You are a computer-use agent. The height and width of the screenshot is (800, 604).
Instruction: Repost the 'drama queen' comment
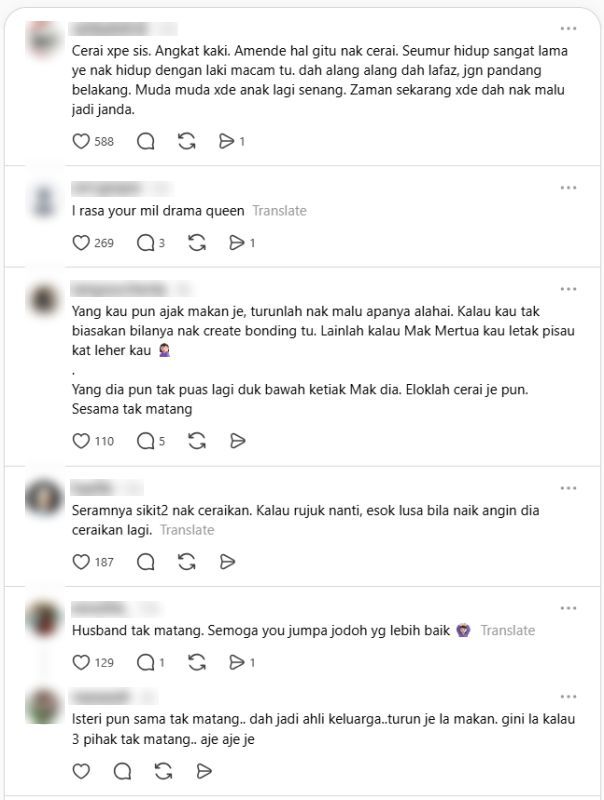pos(197,243)
